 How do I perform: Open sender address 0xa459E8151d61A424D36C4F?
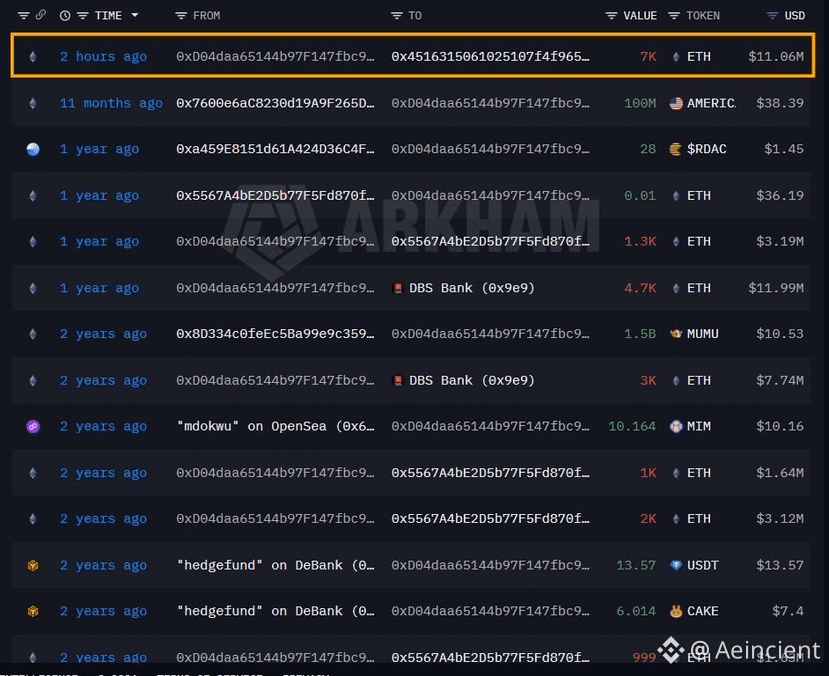[275, 149]
